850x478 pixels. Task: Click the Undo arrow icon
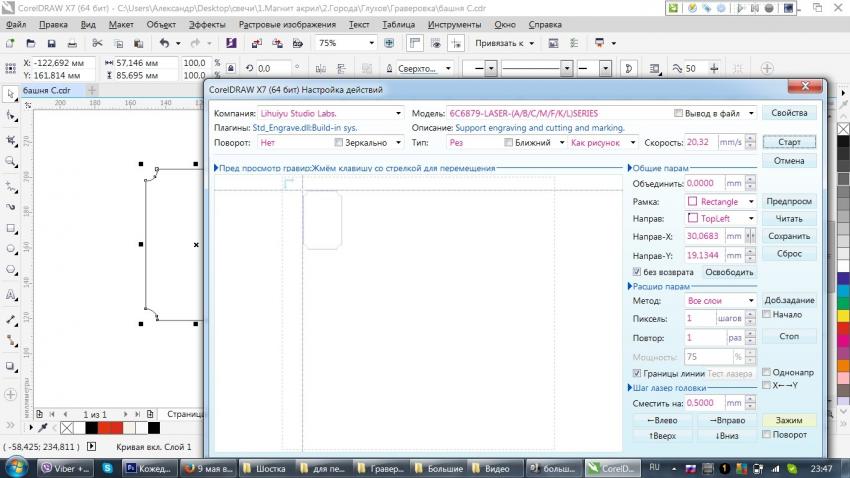(x=164, y=44)
